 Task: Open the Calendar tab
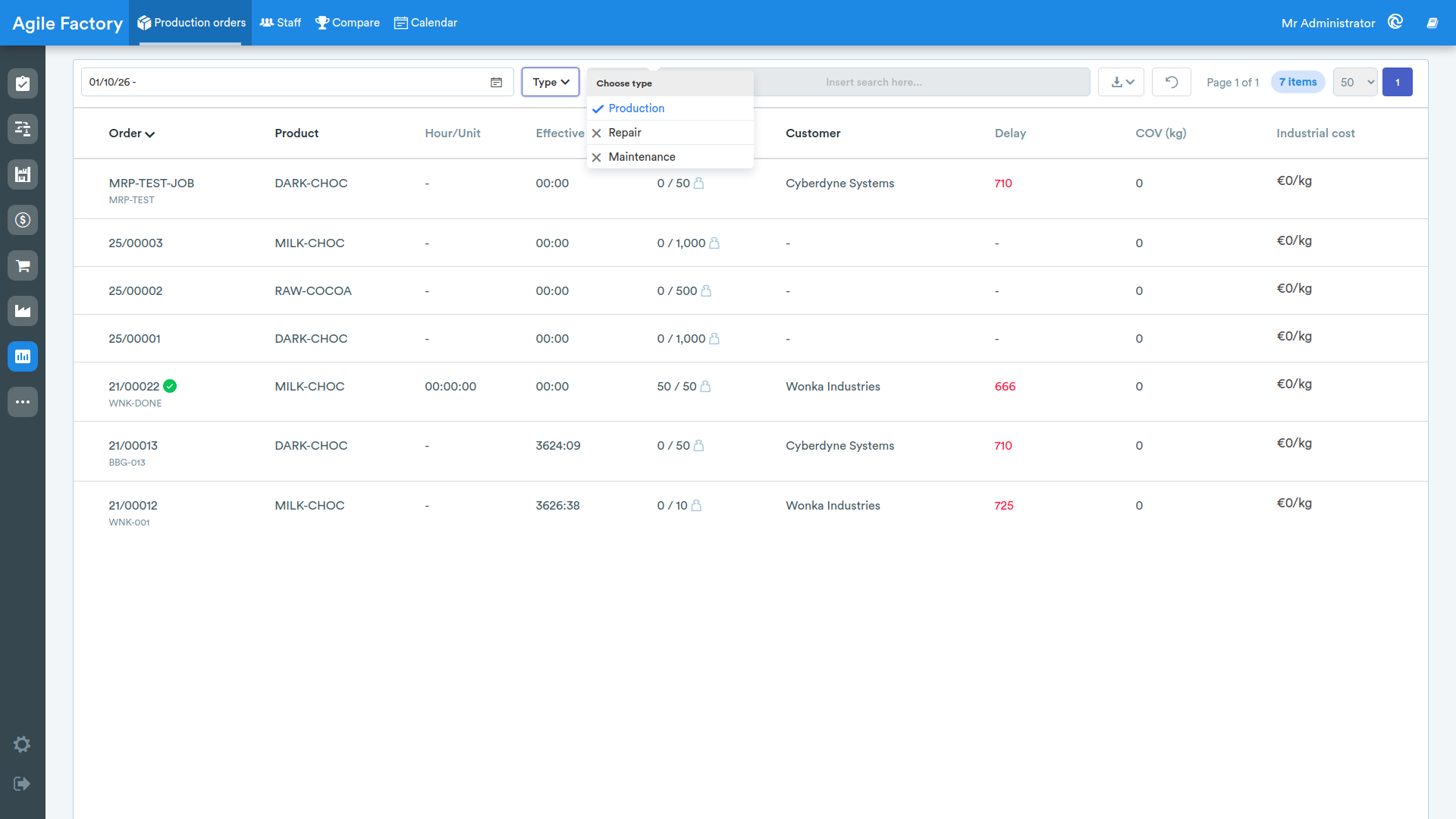coord(425,23)
